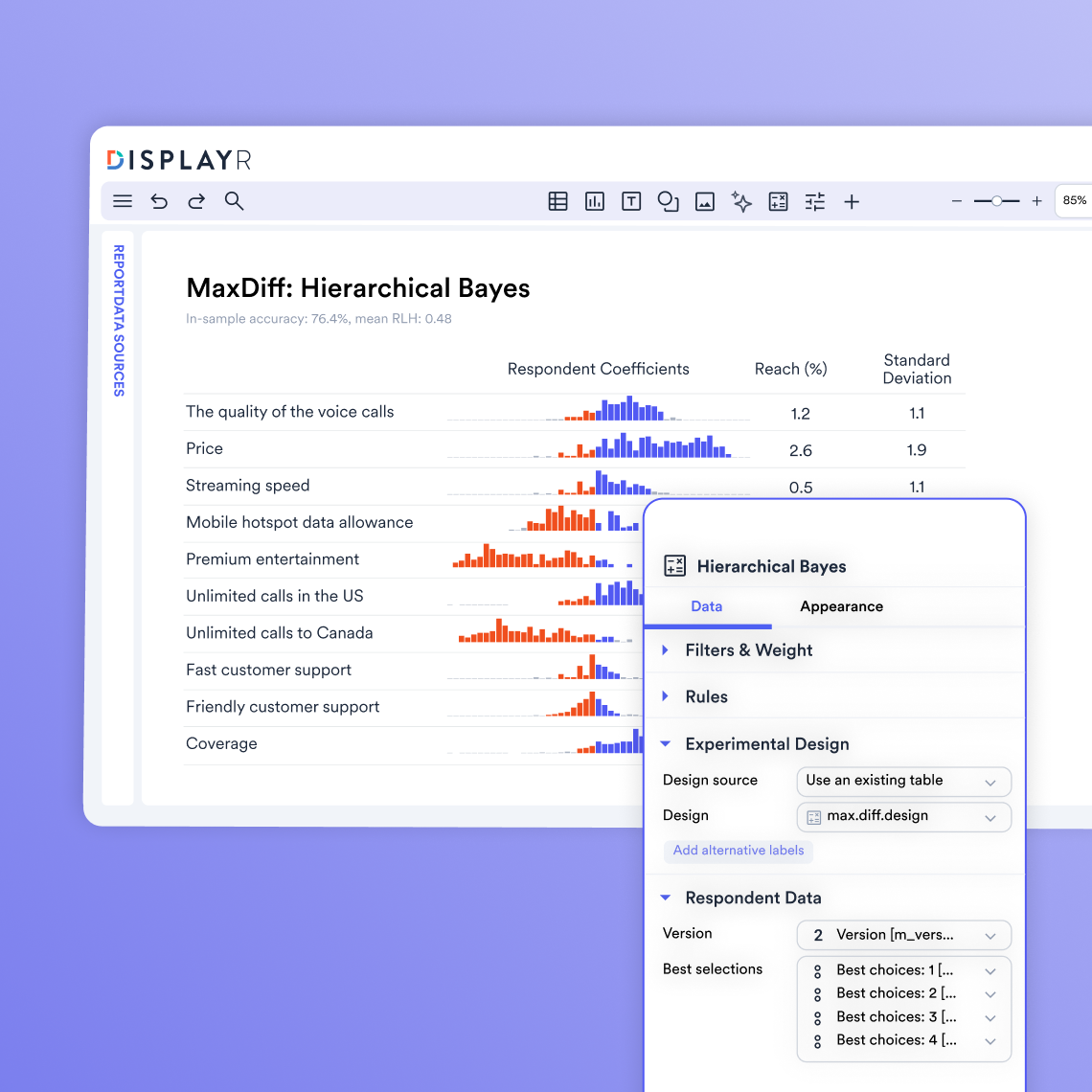Zoom in with the plus icon
This screenshot has height=1092, width=1092.
1037,201
